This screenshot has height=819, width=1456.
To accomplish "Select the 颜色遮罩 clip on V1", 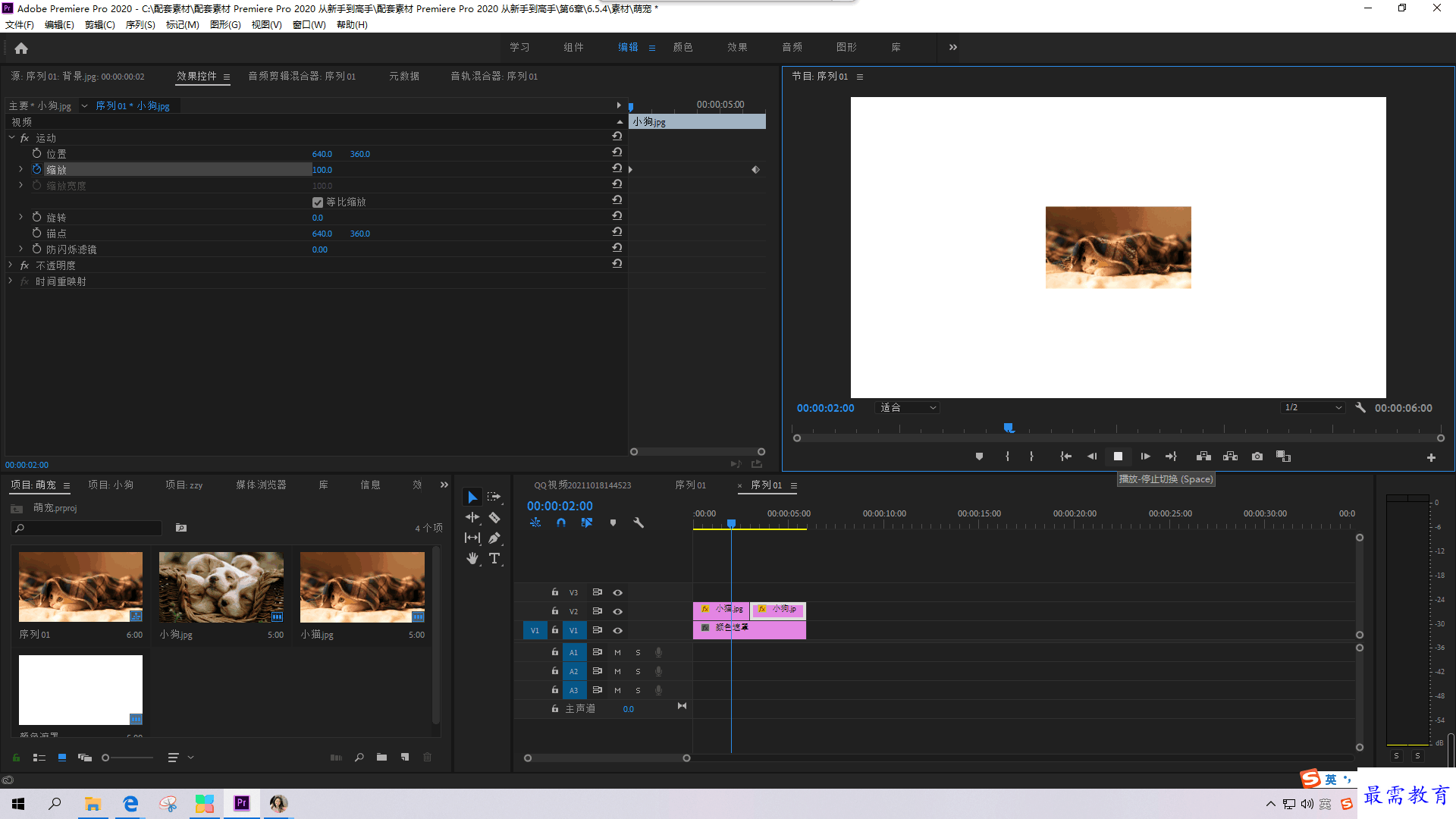I will 749,629.
